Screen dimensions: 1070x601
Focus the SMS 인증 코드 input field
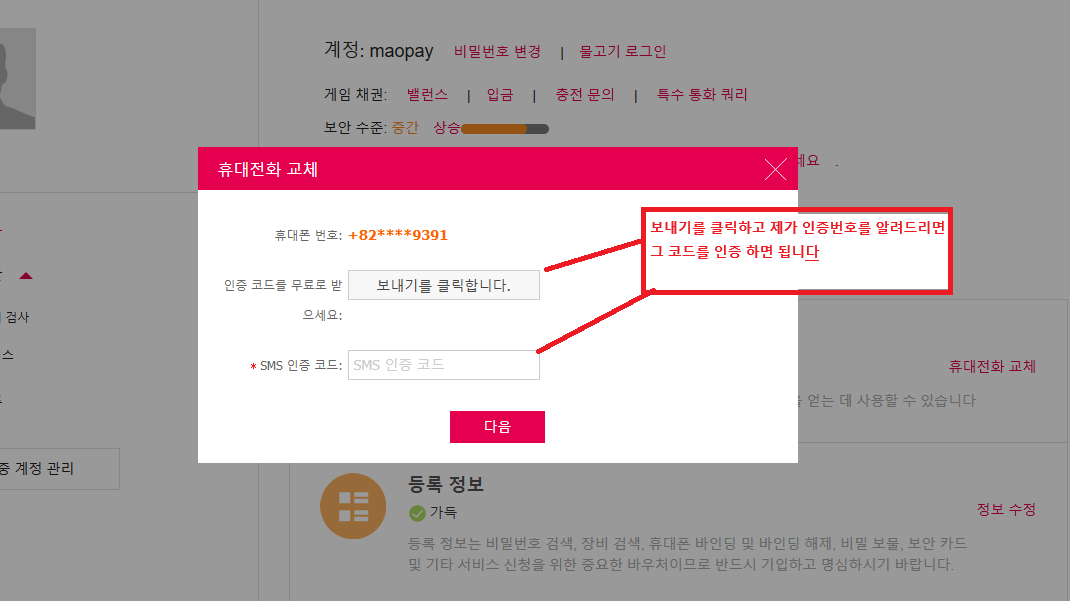tap(443, 365)
